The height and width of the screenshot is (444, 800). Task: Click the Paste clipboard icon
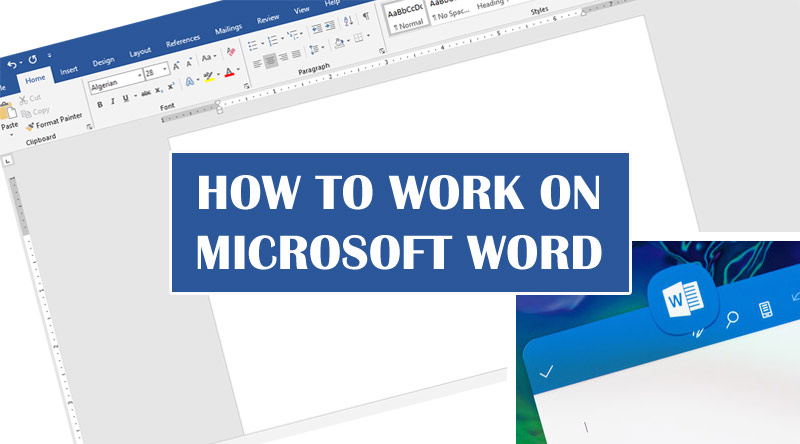[x=8, y=112]
